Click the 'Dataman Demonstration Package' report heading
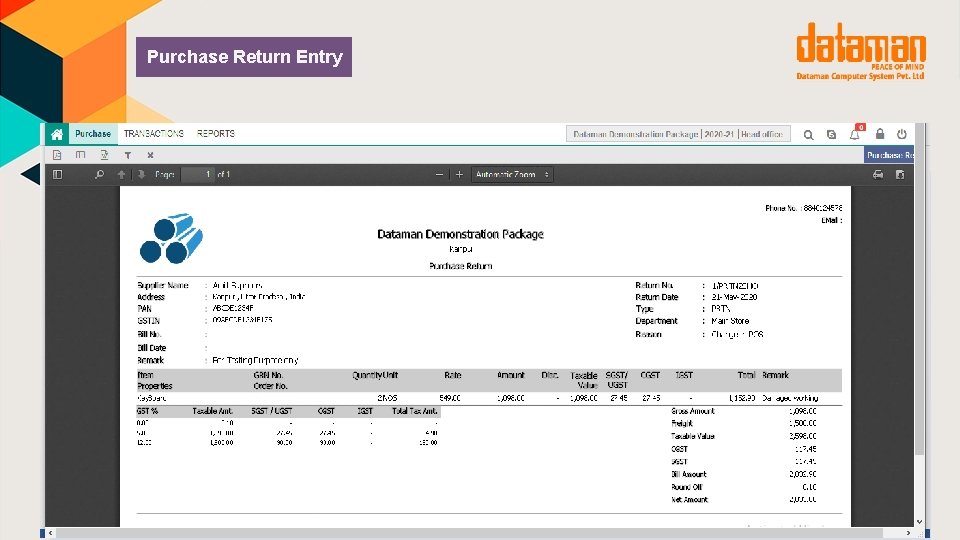960x540 pixels. click(x=460, y=234)
